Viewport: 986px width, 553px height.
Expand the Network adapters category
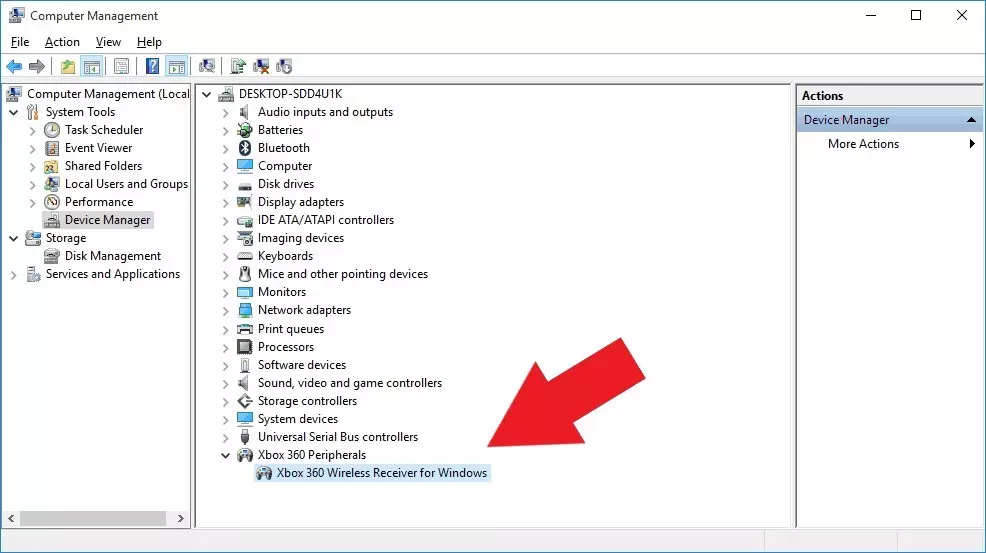point(226,310)
